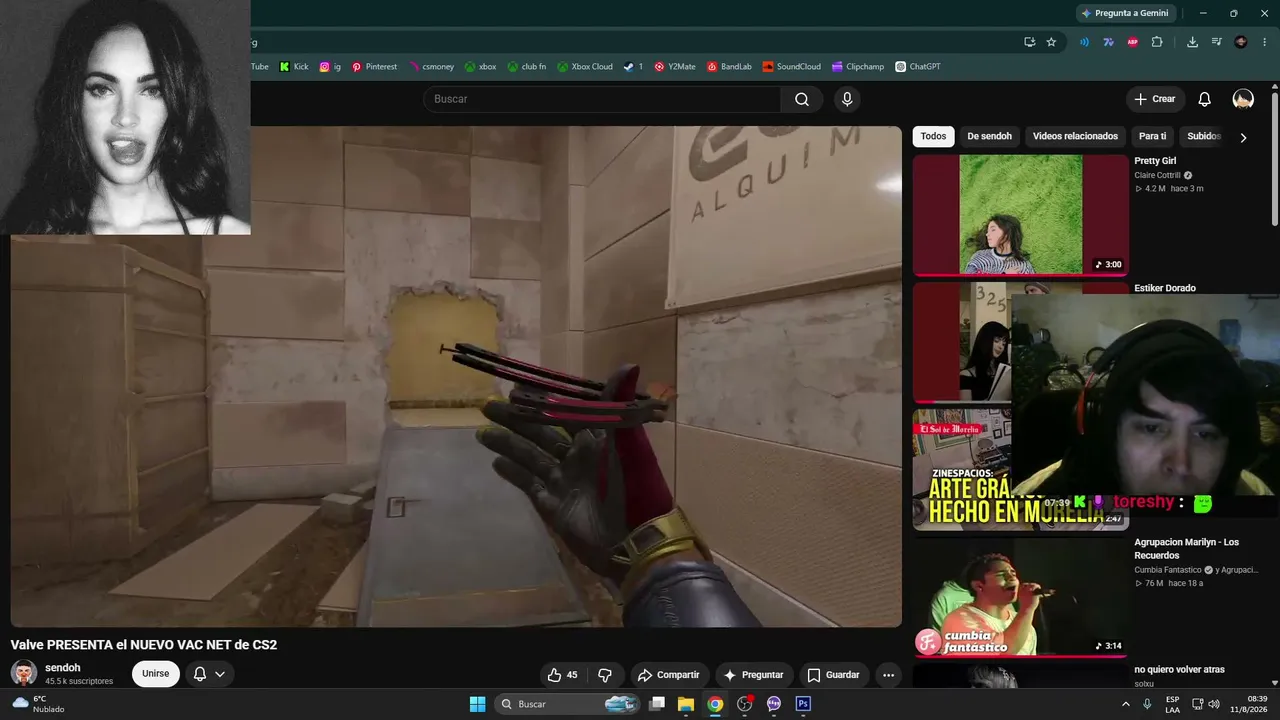Click the ESP LAA language indicator
This screenshot has height=720, width=1280.
1172,704
